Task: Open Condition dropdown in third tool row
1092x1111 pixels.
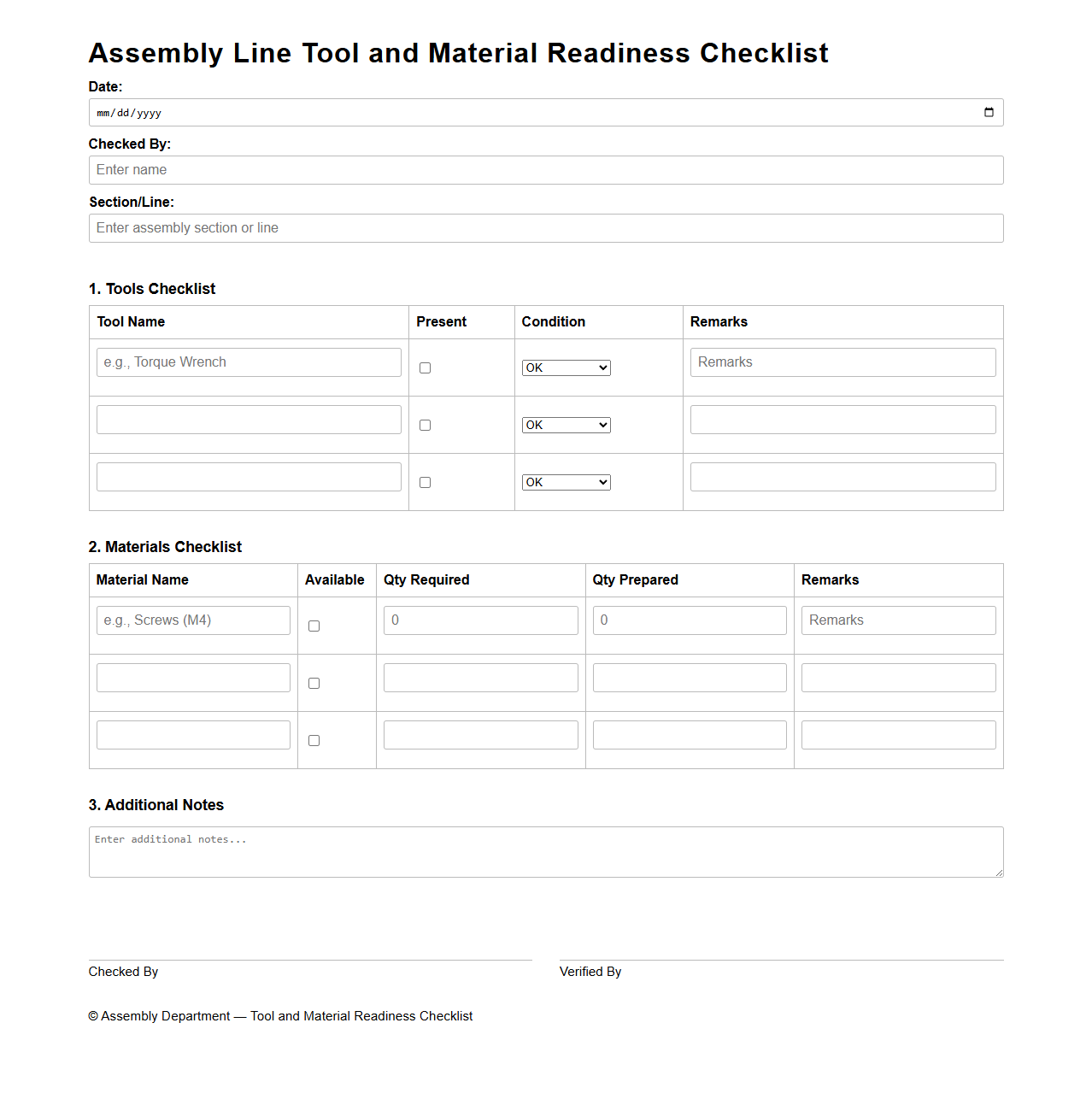Action: tap(566, 481)
